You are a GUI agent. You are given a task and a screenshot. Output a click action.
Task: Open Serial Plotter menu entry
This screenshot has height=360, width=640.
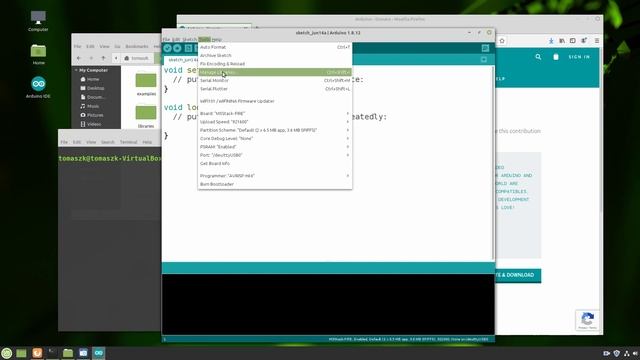275,89
